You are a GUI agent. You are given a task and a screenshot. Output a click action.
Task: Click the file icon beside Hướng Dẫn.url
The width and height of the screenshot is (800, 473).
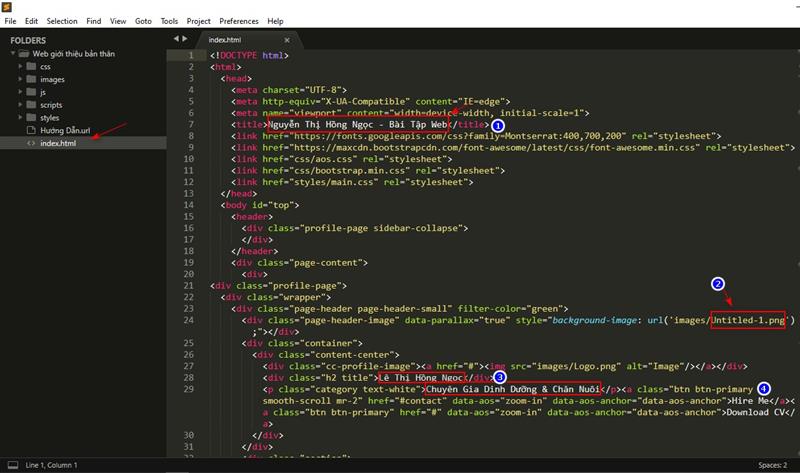(32, 130)
